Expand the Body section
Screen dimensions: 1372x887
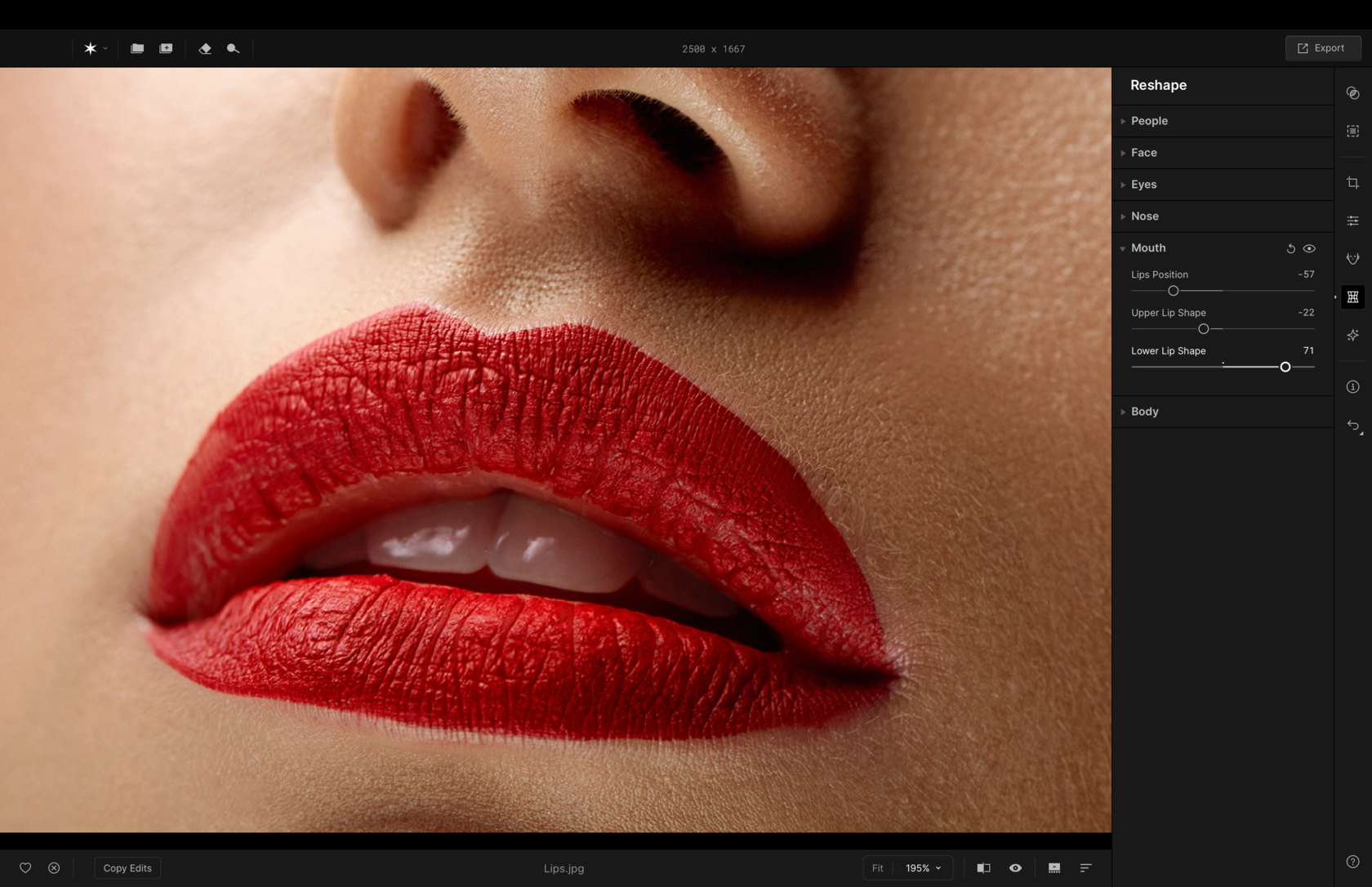pos(1144,412)
